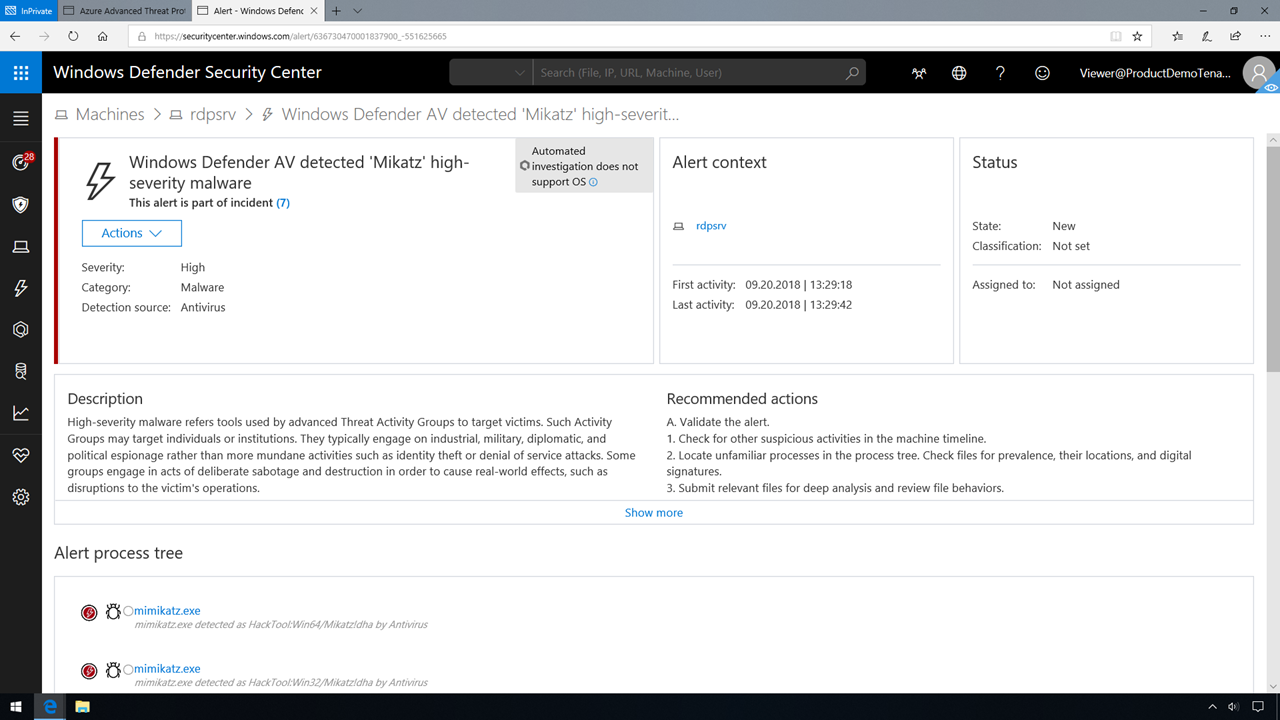Viewport: 1280px width, 720px height.
Task: Open the settings gear in sidebar
Action: pos(21,497)
